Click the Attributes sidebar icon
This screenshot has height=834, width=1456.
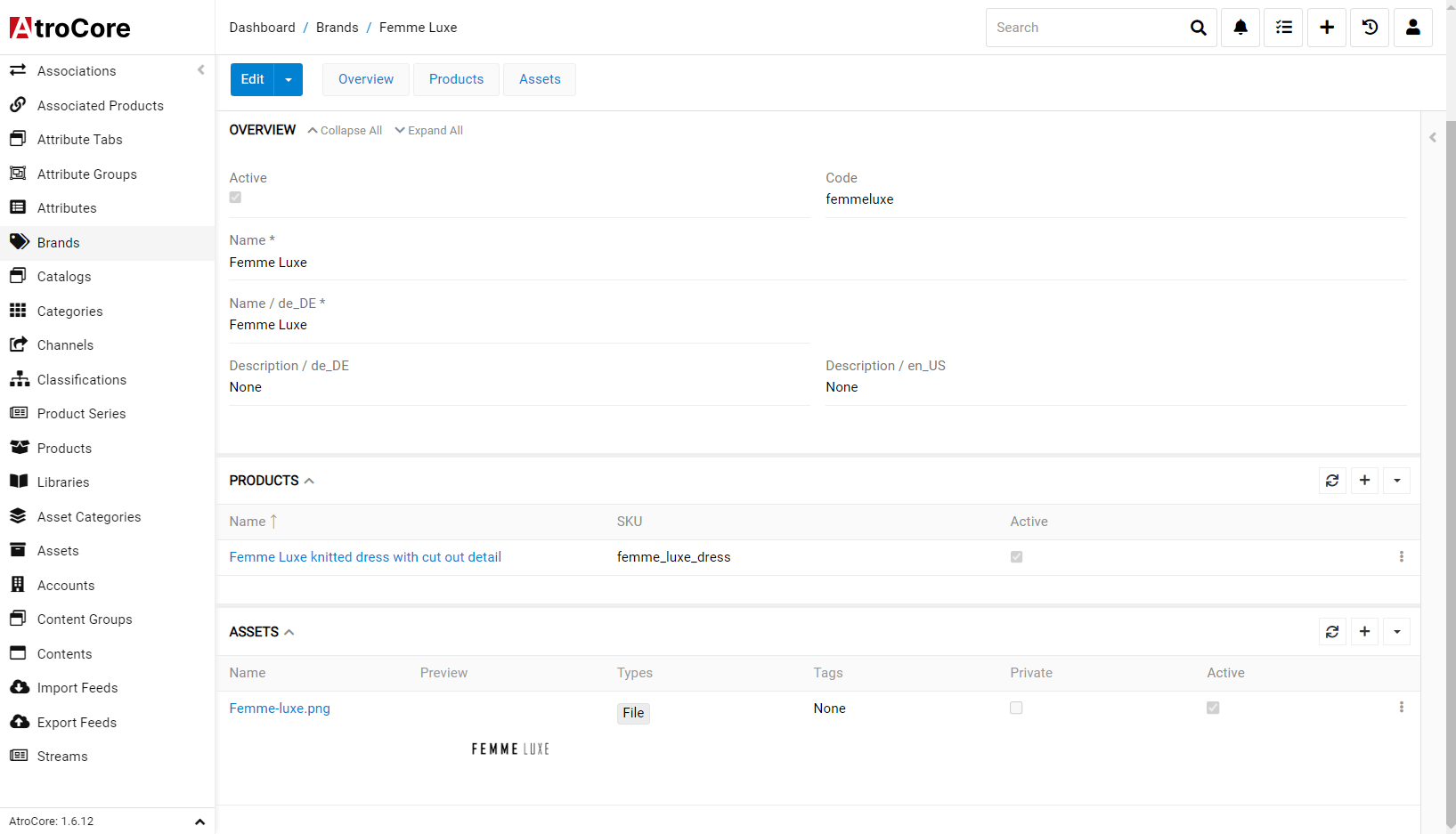click(x=18, y=206)
